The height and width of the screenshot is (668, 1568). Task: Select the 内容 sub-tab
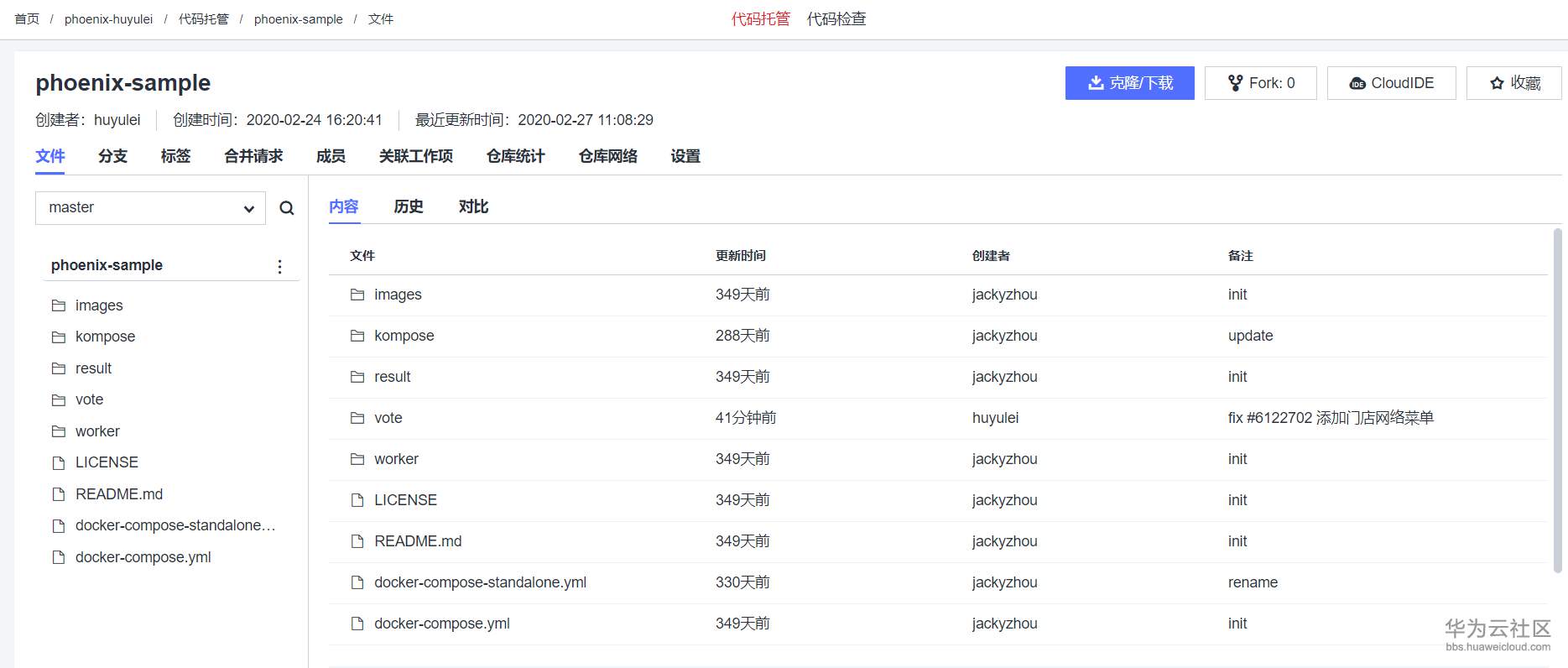pyautogui.click(x=344, y=206)
